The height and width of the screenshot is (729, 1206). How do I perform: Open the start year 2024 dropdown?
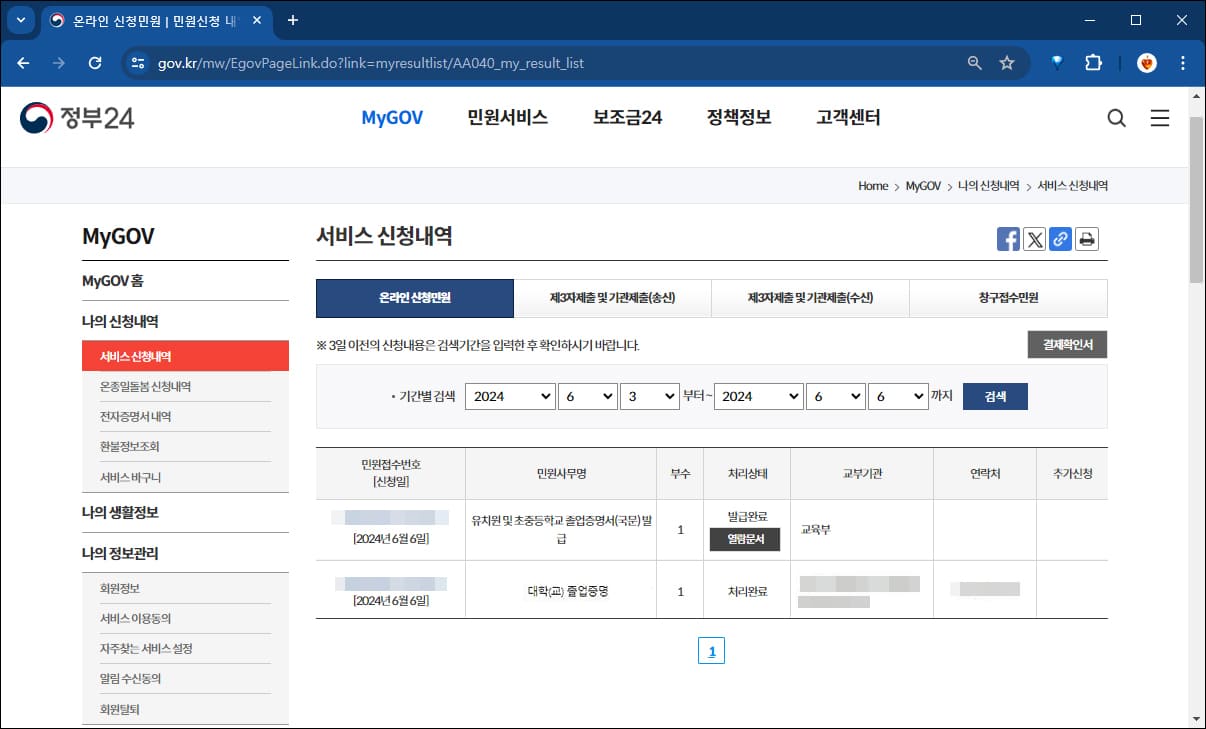510,396
